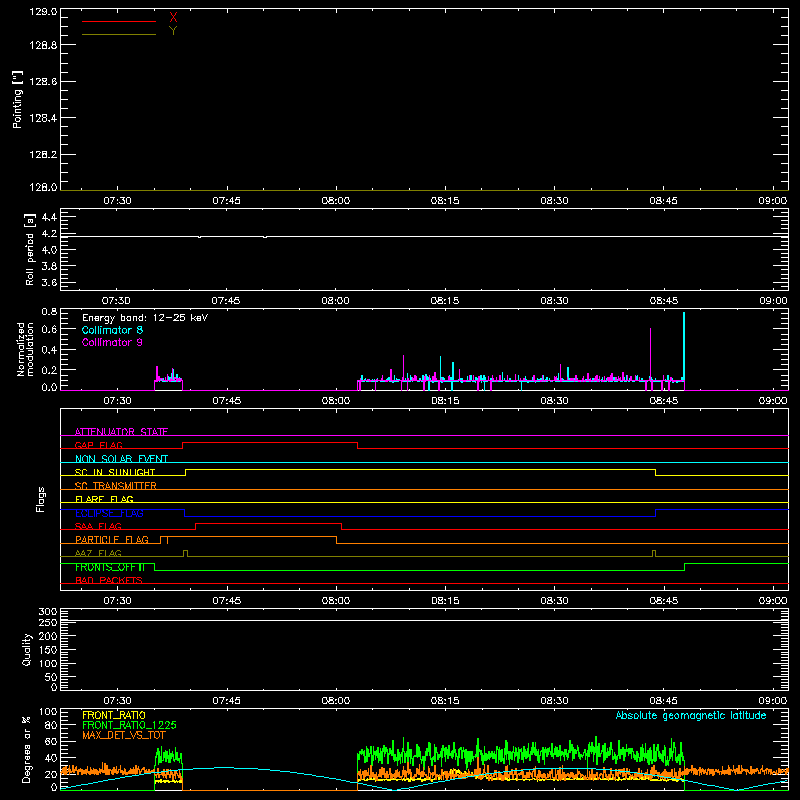Click the 4.4 tick on Roll period axis

(49, 217)
